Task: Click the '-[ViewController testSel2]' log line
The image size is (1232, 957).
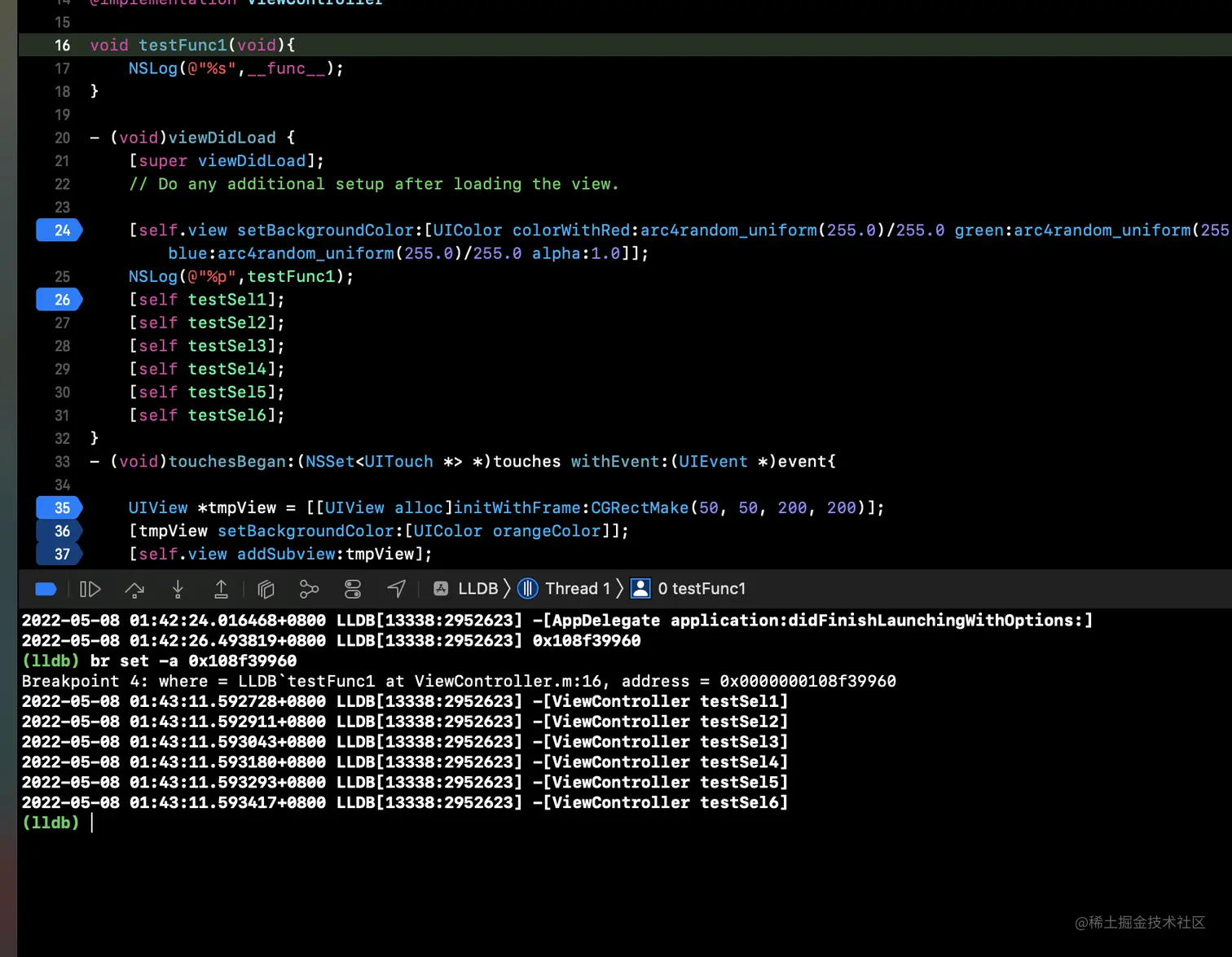Action: coord(405,722)
